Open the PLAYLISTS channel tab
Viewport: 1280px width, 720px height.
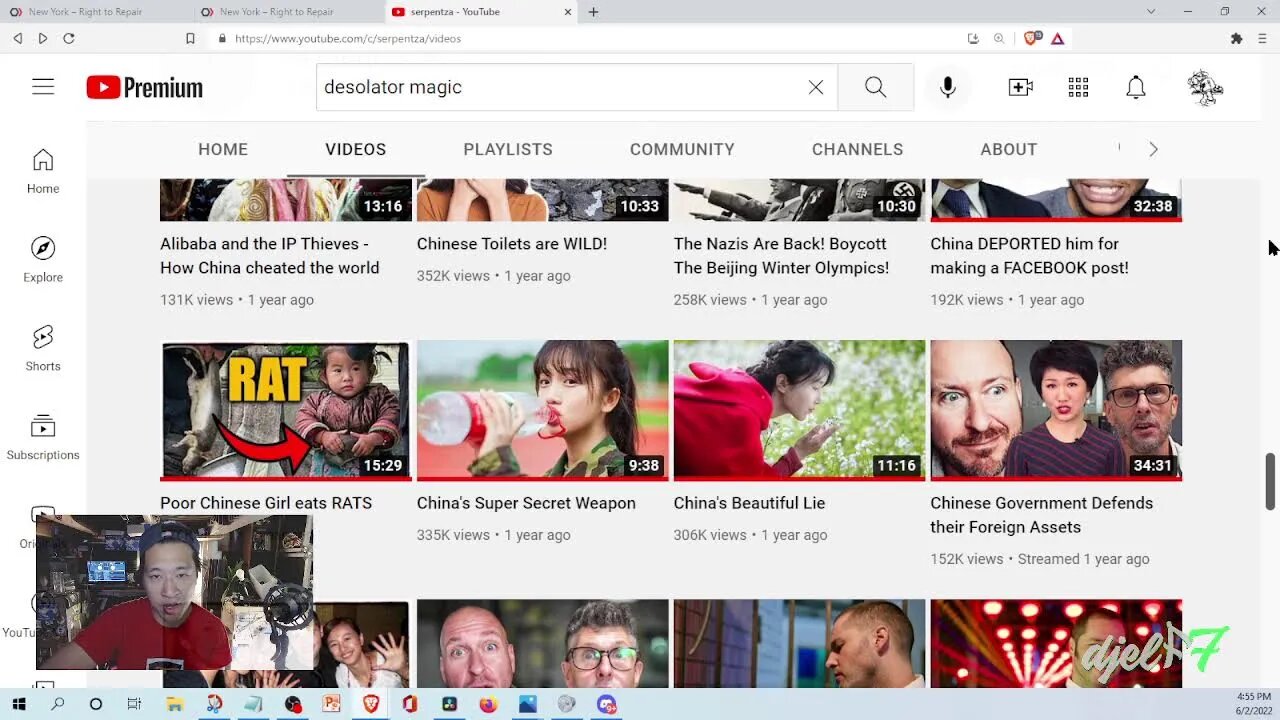[508, 149]
